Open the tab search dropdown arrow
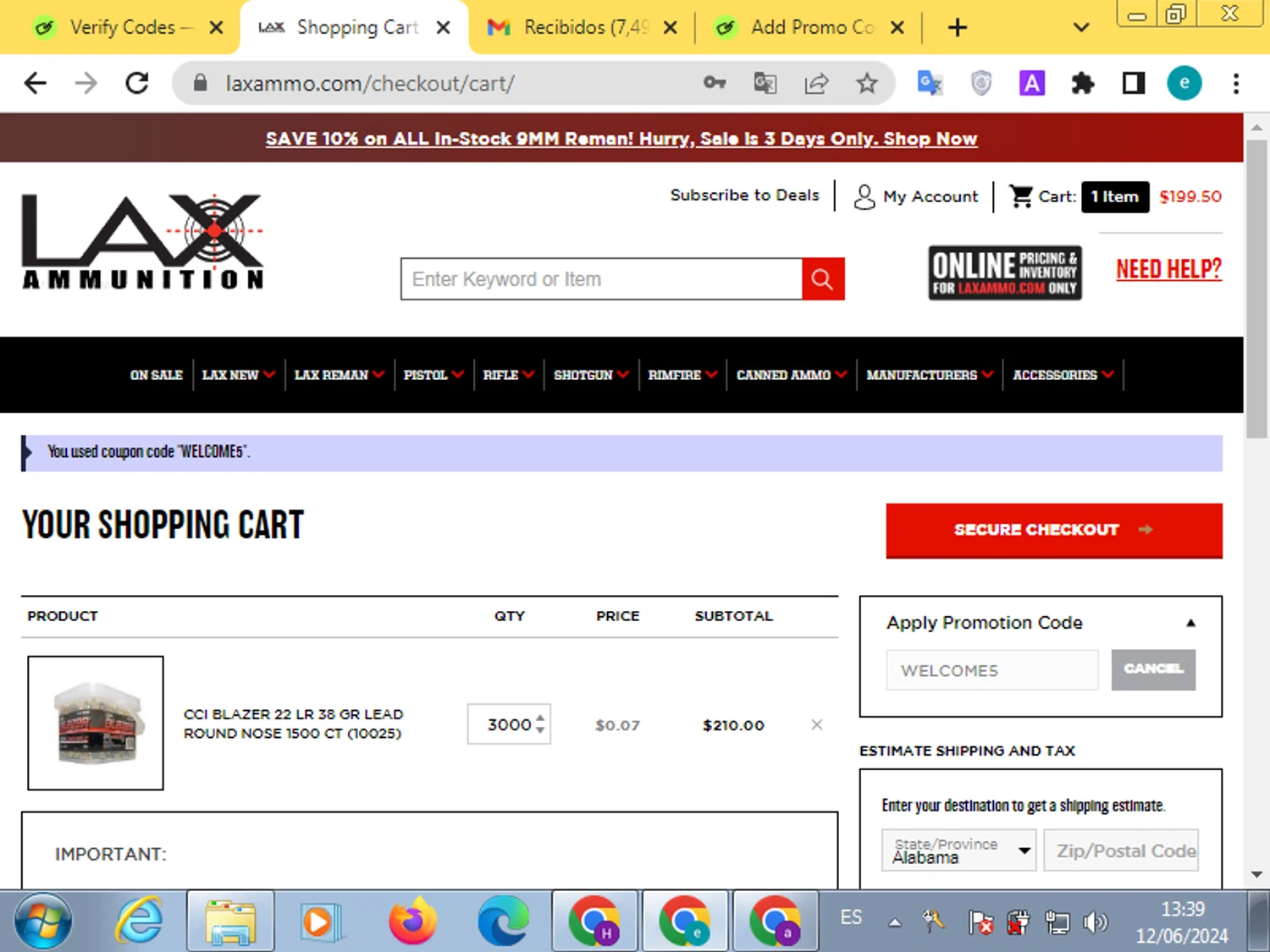 pyautogui.click(x=1081, y=28)
